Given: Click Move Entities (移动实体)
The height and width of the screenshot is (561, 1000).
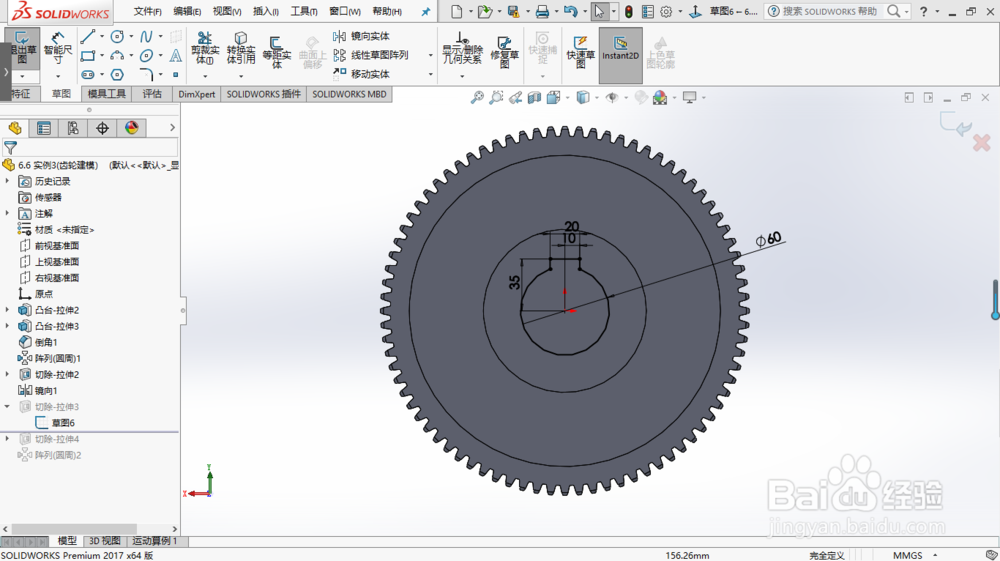Looking at the screenshot, I should [x=362, y=74].
